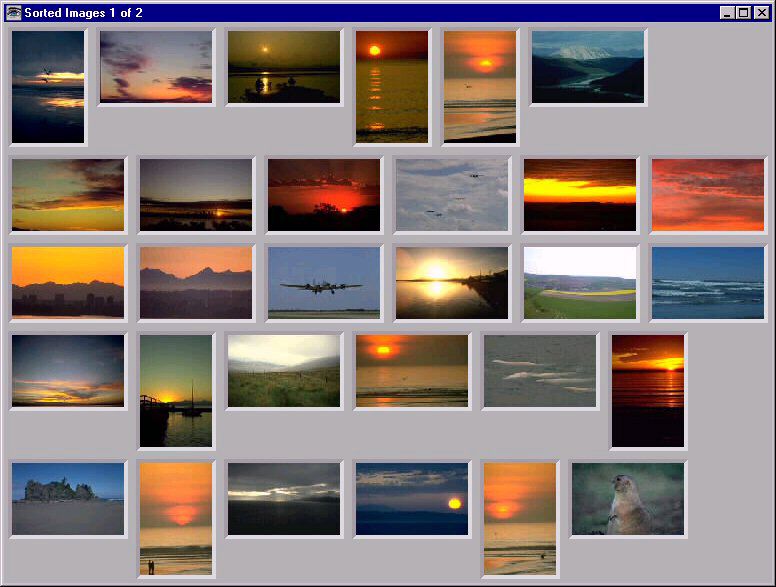The height and width of the screenshot is (587, 776).
Task: Select the green-yellow sky with dark clouds thumbnail
Action: (x=68, y=195)
